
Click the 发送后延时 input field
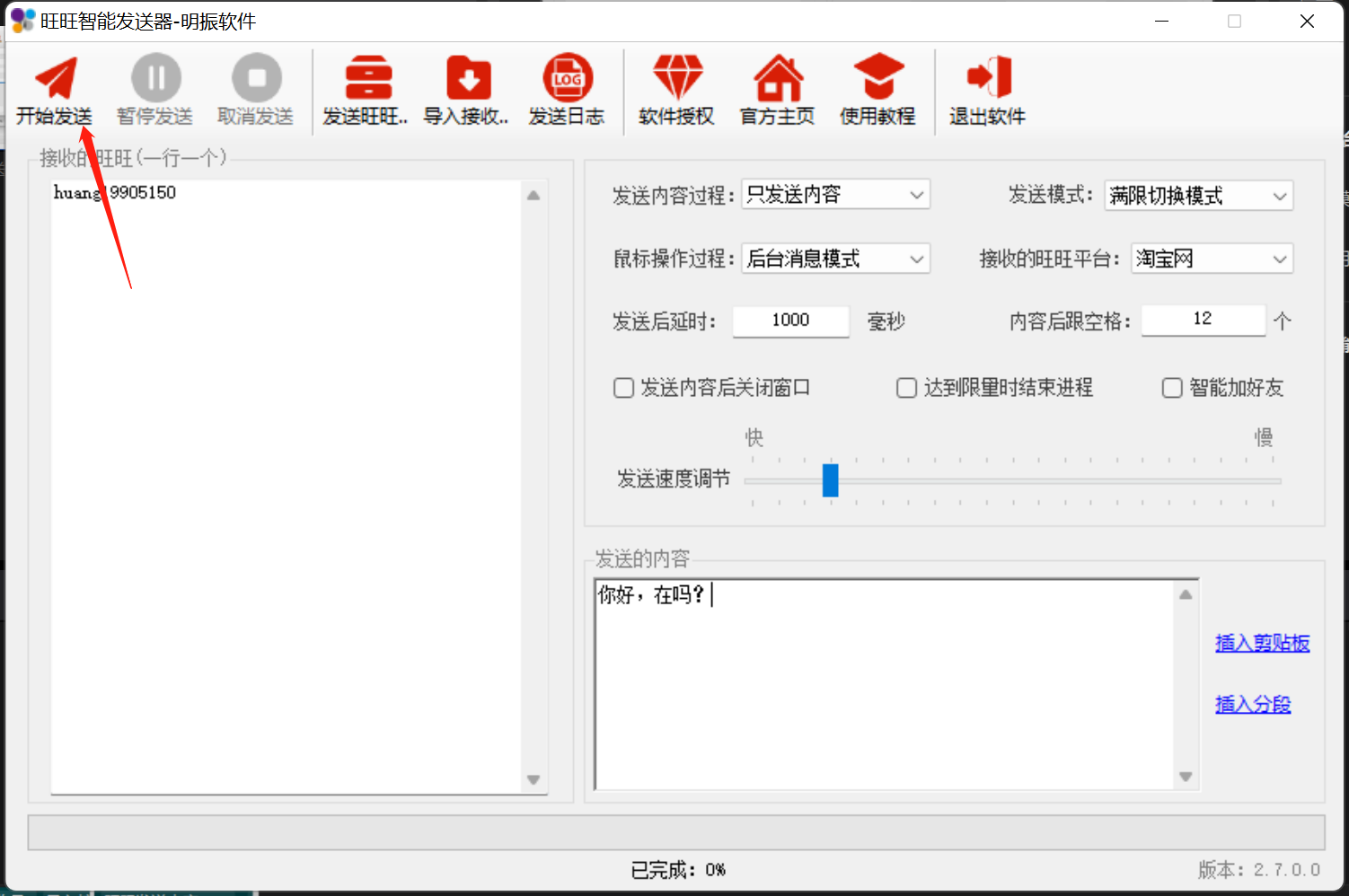click(790, 321)
